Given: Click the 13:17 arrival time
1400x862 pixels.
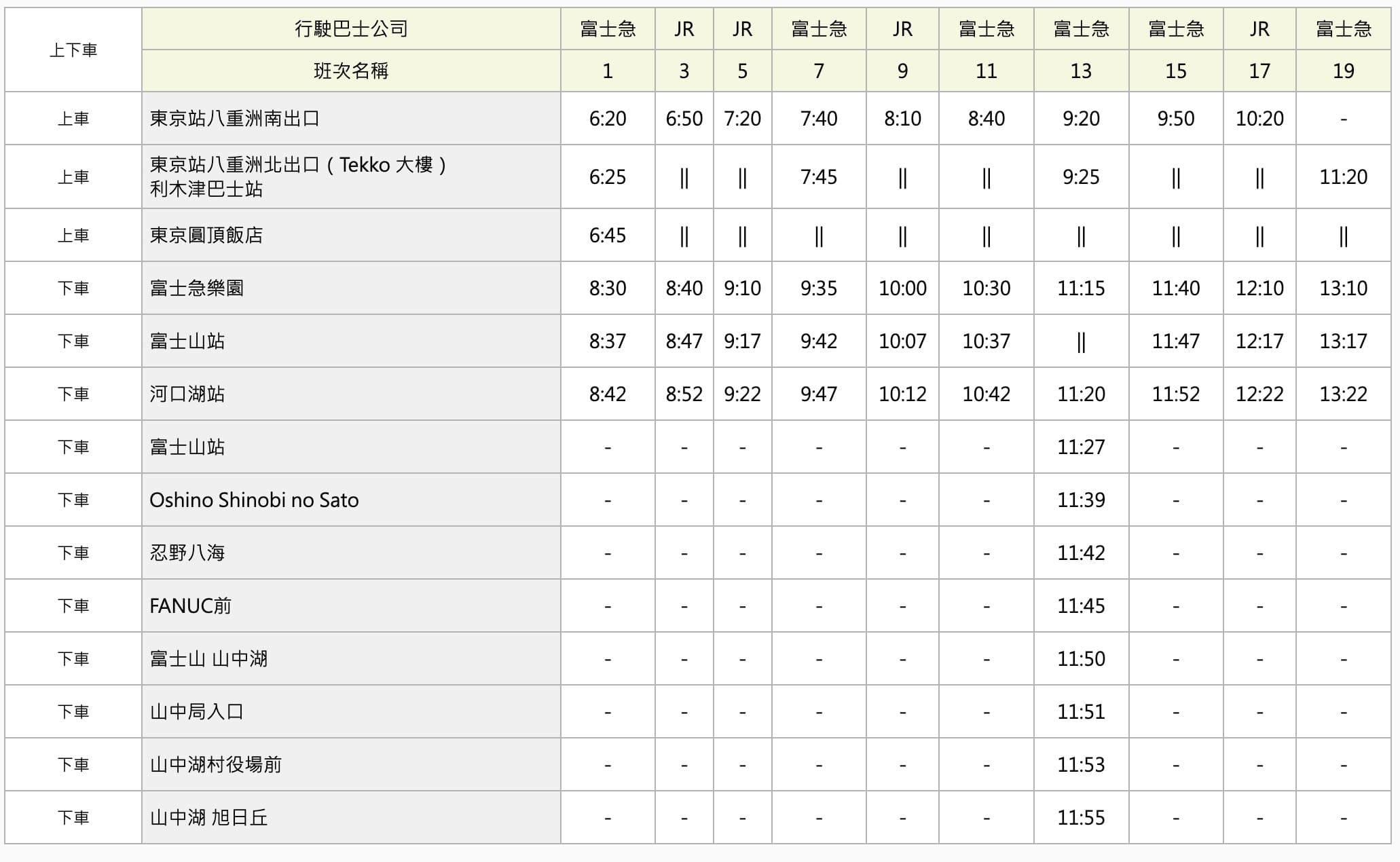Looking at the screenshot, I should pyautogui.click(x=1343, y=341).
